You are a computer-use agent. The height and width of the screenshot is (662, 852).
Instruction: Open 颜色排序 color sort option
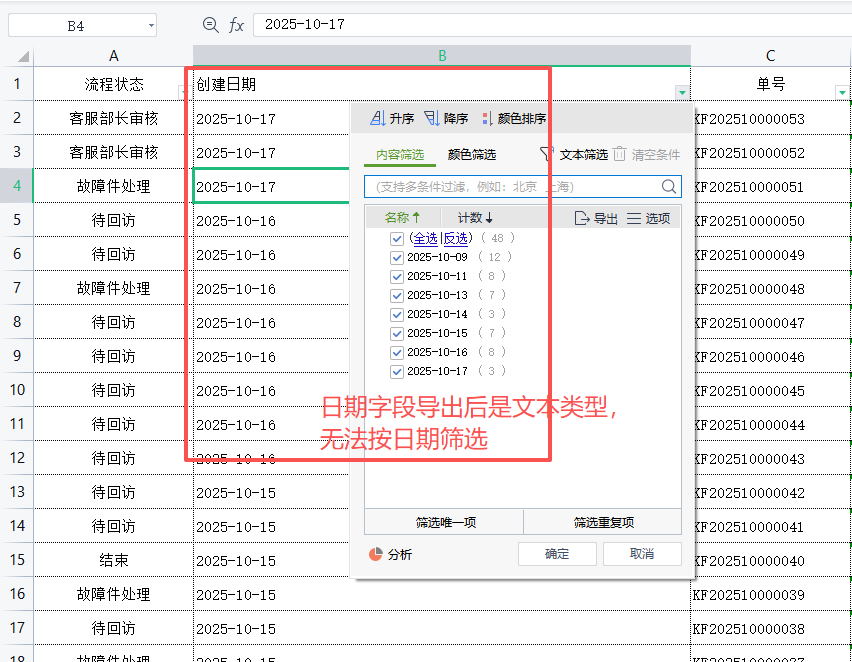[513, 118]
